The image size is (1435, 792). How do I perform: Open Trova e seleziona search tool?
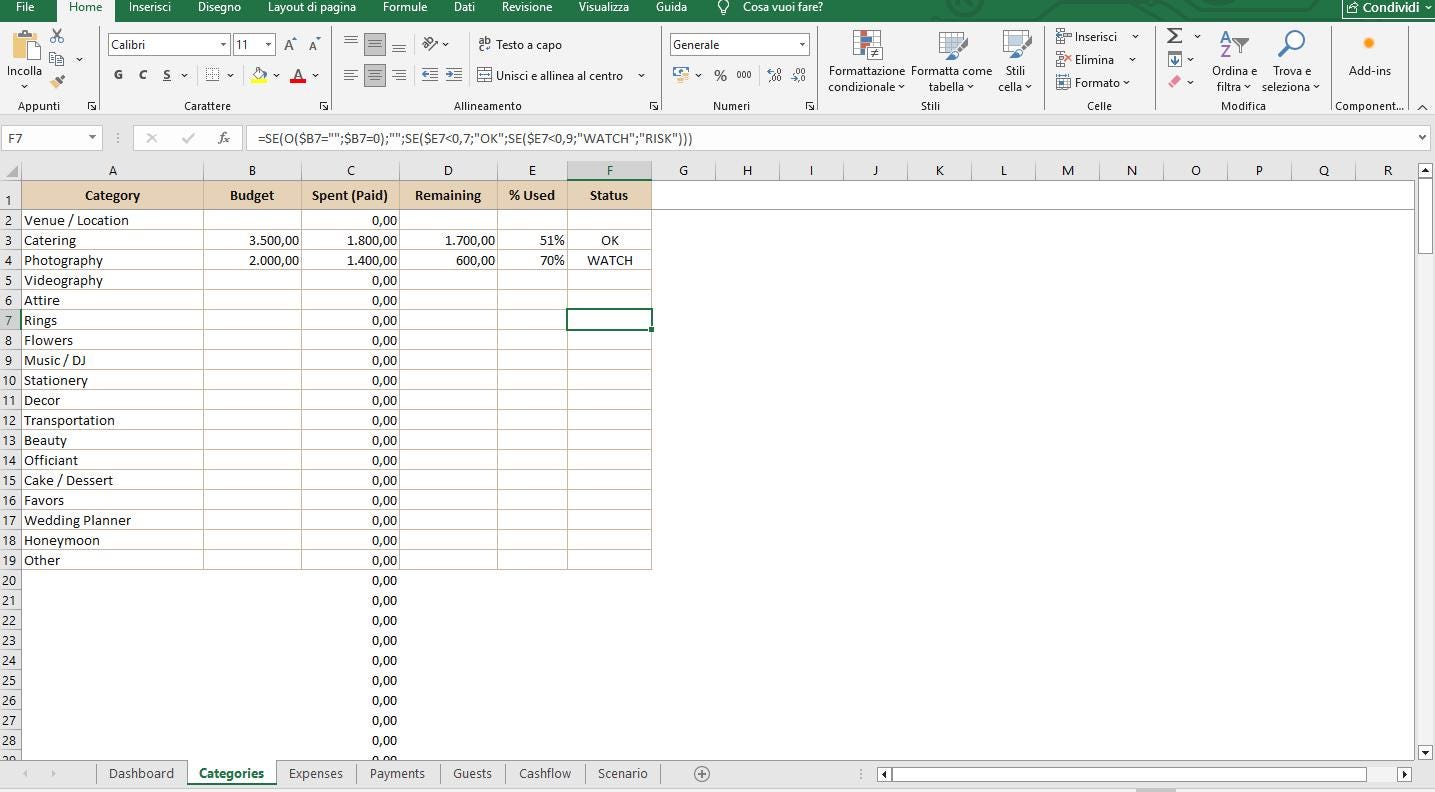click(x=1291, y=60)
